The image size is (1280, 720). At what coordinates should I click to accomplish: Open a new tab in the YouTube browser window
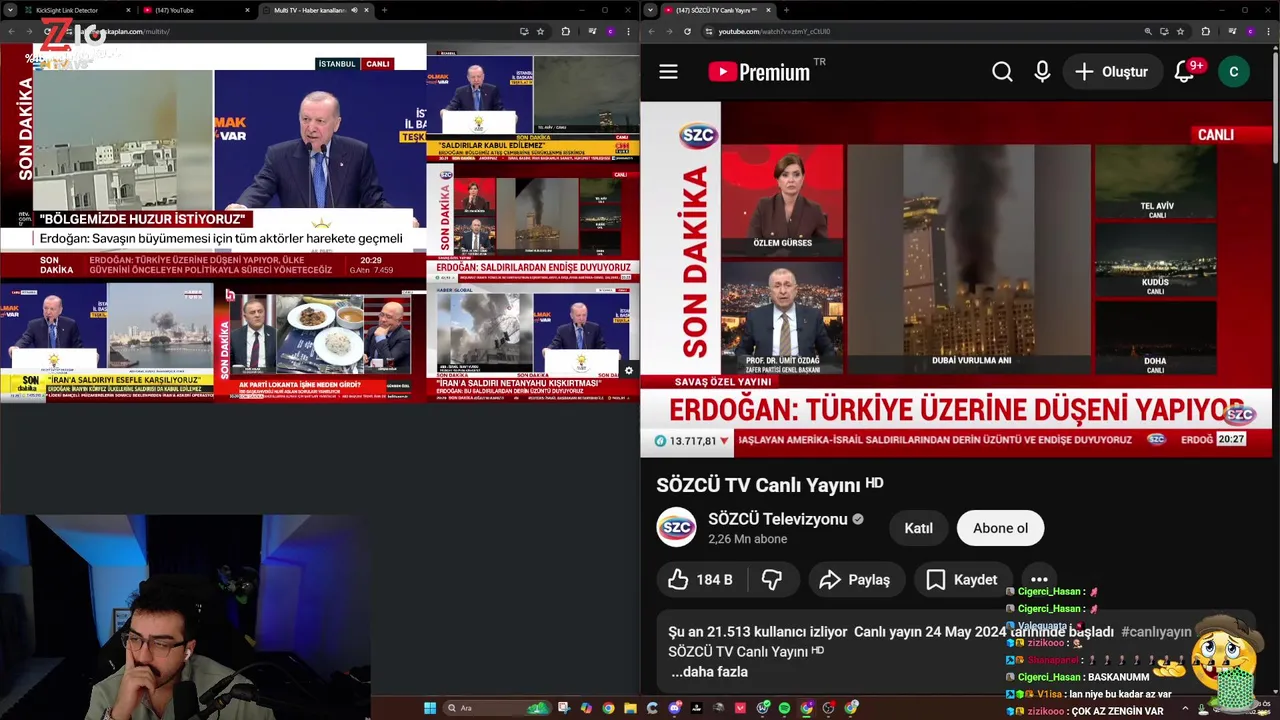[786, 10]
